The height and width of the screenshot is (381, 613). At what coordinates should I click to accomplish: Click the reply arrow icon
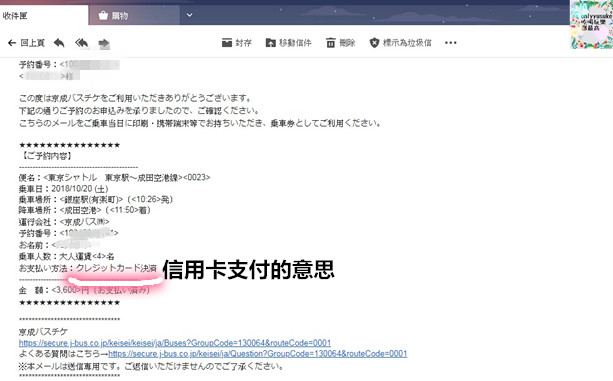[59, 43]
